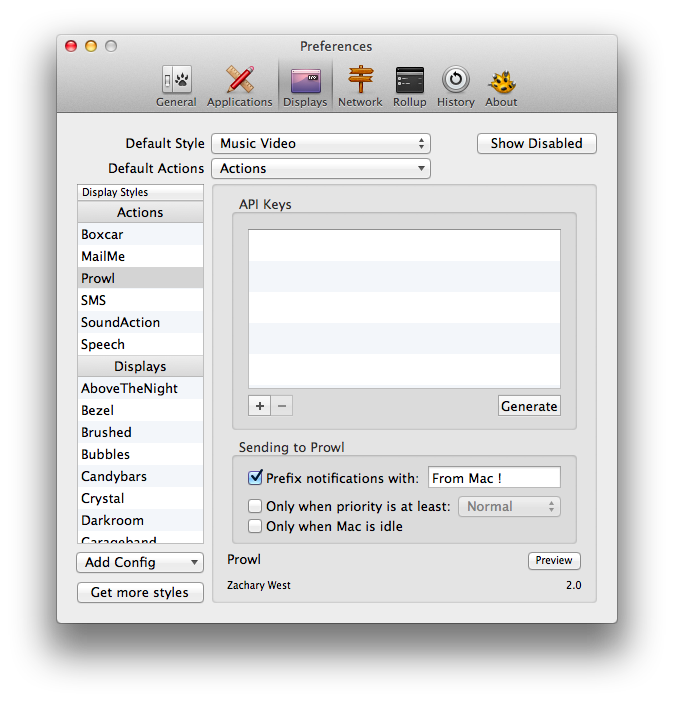Open the Rollup pane icon

click(x=409, y=86)
